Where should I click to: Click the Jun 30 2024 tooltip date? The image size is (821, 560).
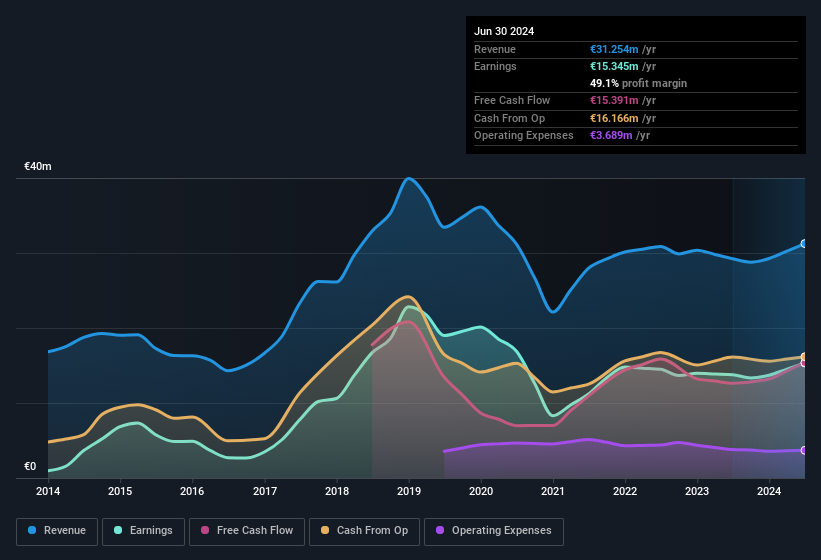tap(504, 31)
